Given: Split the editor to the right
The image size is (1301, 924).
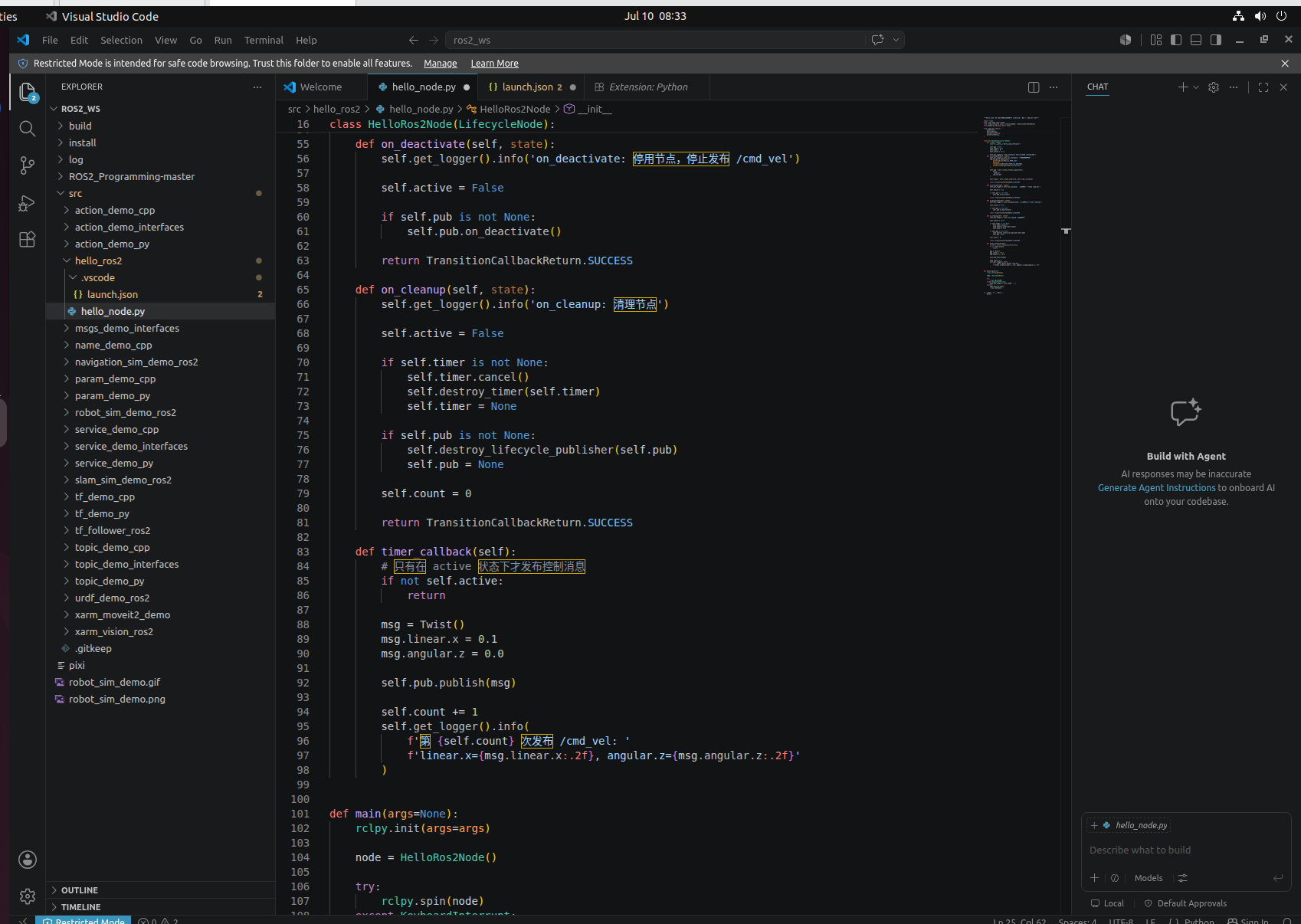Looking at the screenshot, I should (x=1034, y=87).
